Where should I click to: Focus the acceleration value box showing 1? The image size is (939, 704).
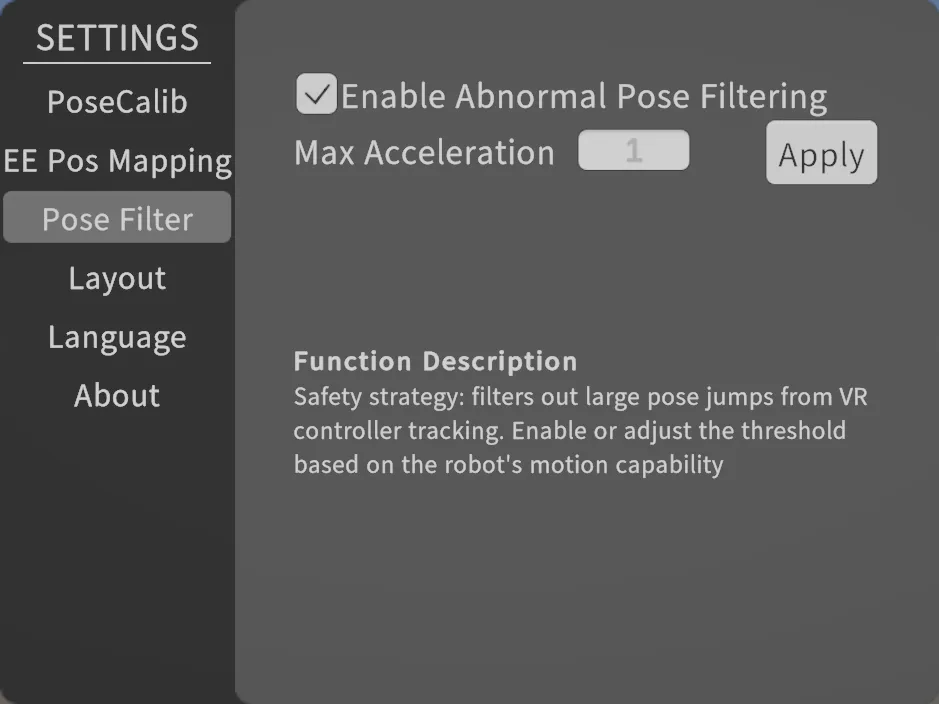pyautogui.click(x=634, y=150)
